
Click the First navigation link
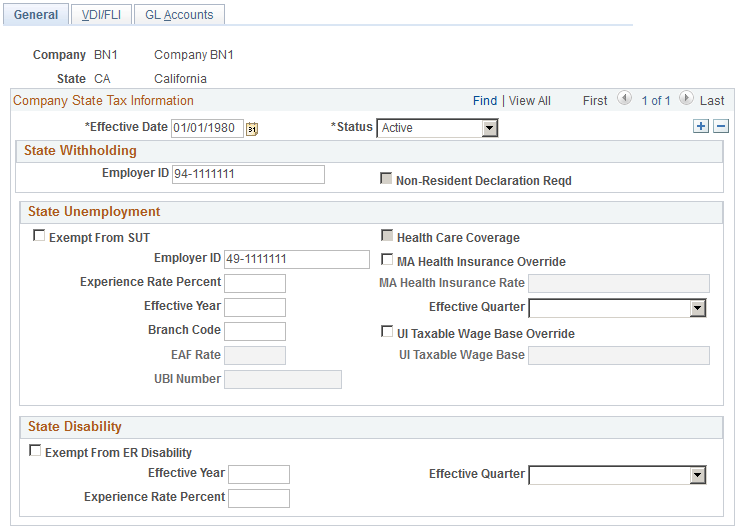pyautogui.click(x=595, y=101)
